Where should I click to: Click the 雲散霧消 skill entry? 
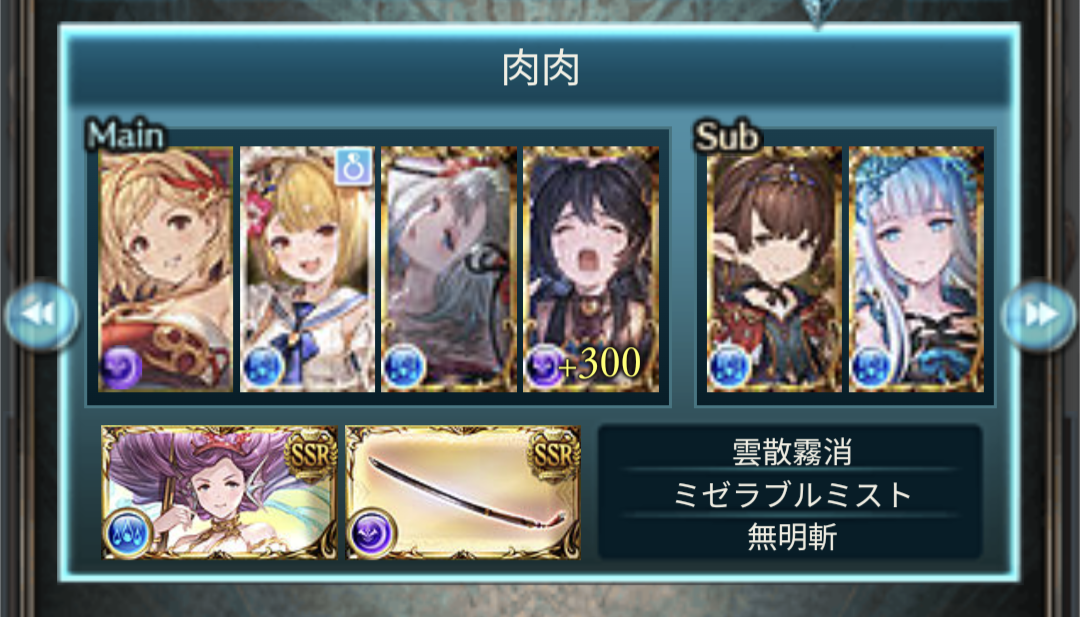click(791, 452)
